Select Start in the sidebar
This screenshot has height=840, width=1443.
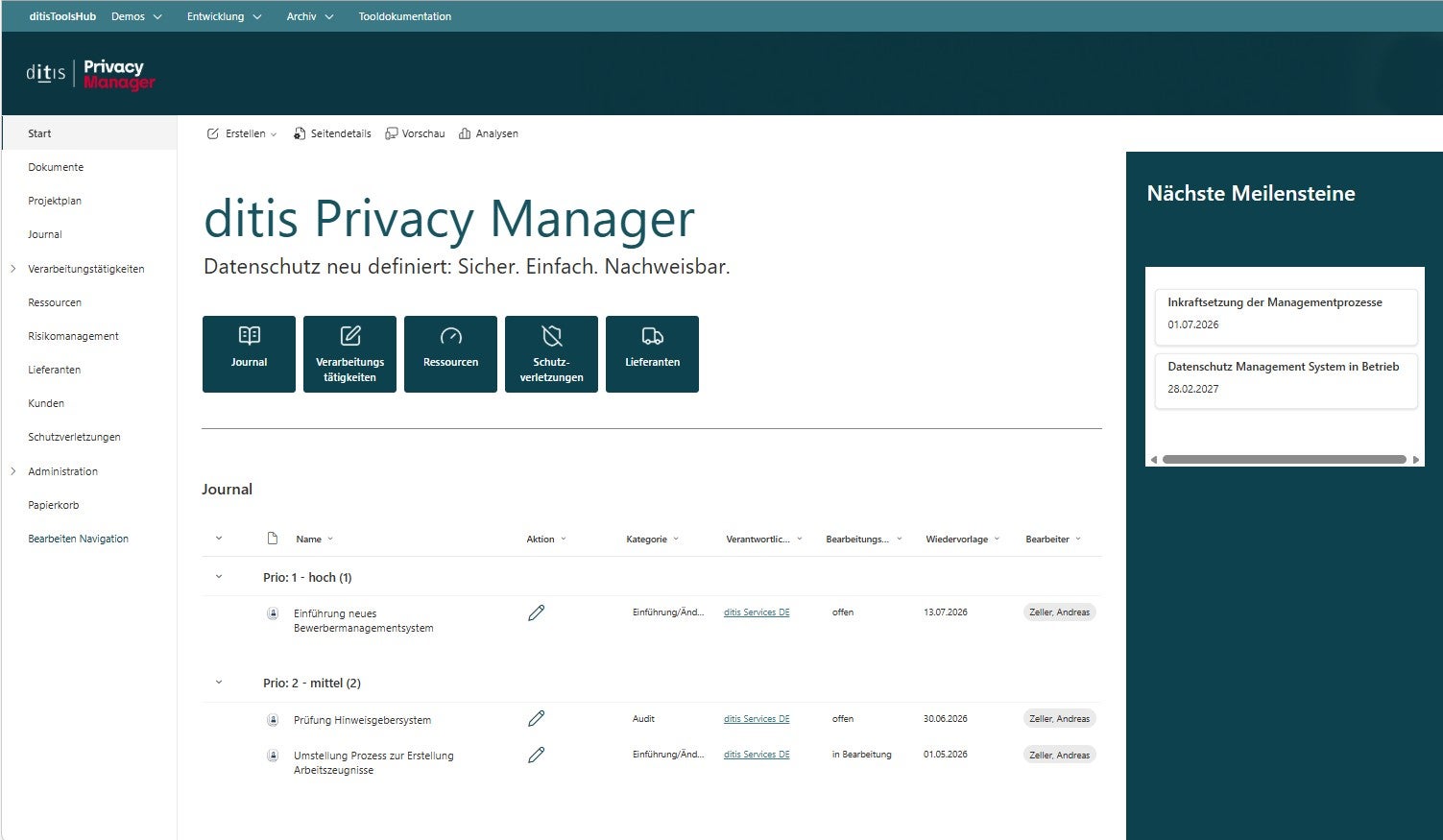pyautogui.click(x=89, y=133)
